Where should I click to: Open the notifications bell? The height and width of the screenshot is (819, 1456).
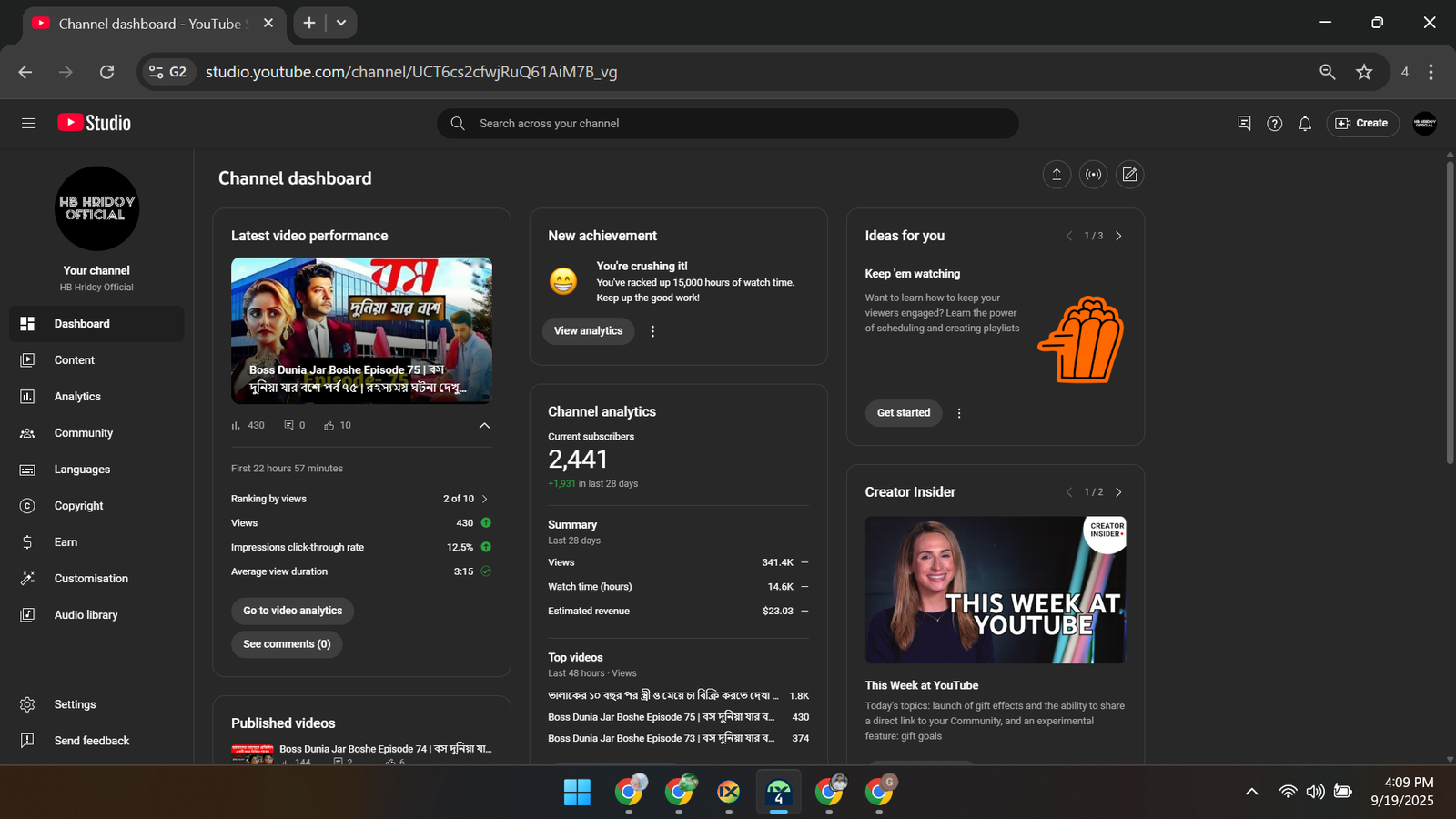coord(1305,124)
